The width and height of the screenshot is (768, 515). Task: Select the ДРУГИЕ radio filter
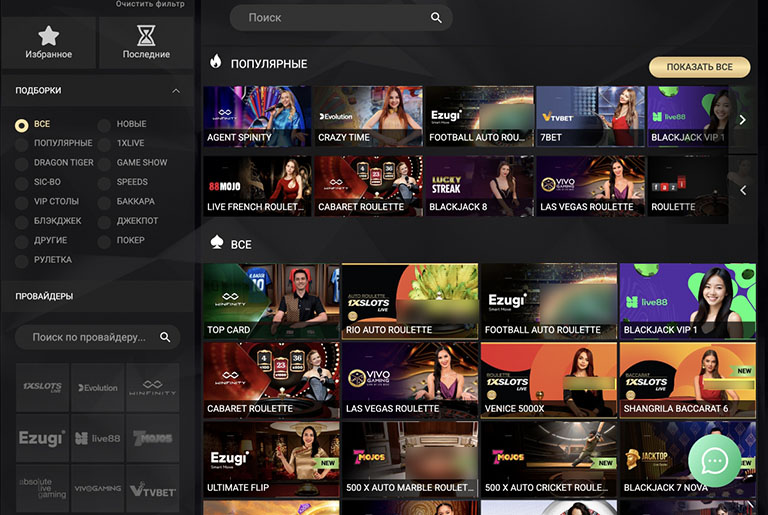point(22,242)
